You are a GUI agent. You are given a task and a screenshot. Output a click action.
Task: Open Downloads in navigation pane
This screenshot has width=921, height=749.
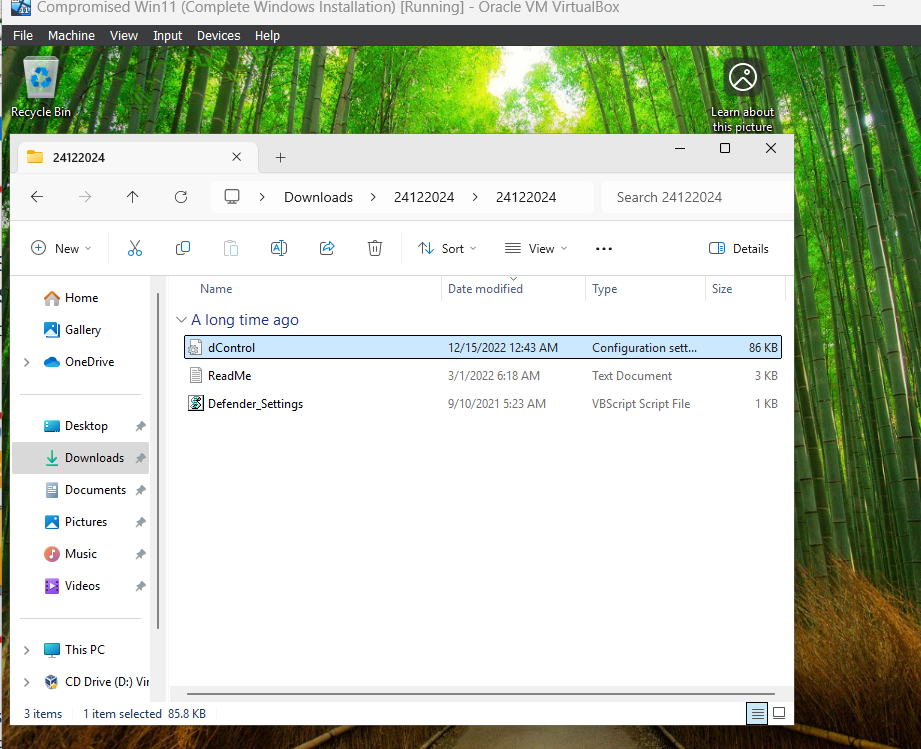tap(80, 458)
